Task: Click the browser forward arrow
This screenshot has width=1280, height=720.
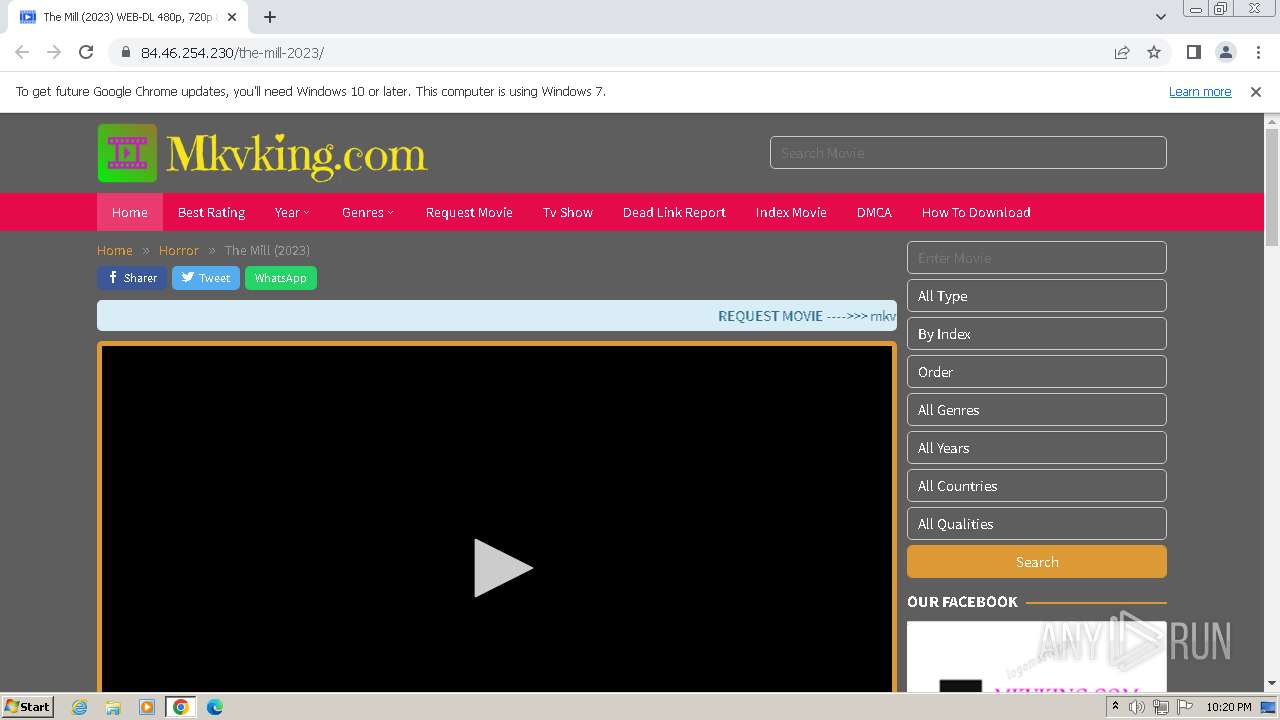Action: tap(54, 52)
